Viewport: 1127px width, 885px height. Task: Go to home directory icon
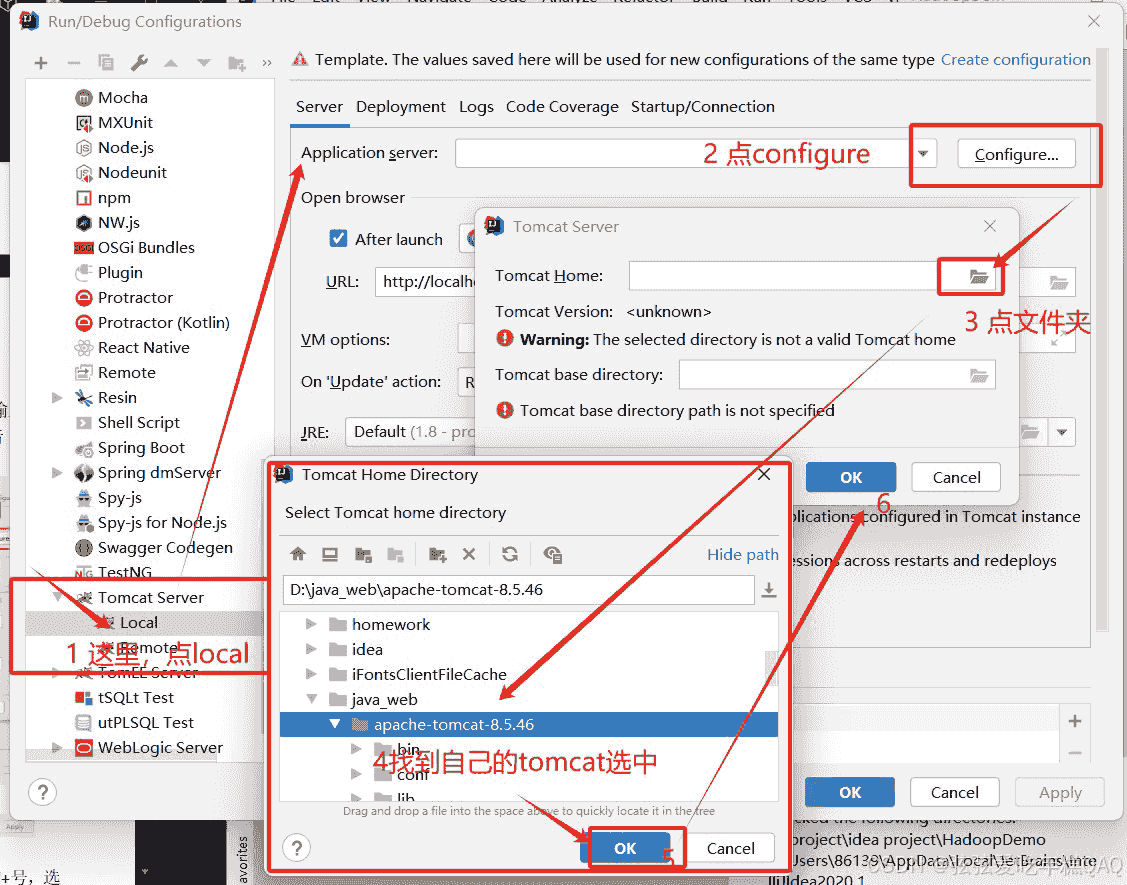point(298,554)
